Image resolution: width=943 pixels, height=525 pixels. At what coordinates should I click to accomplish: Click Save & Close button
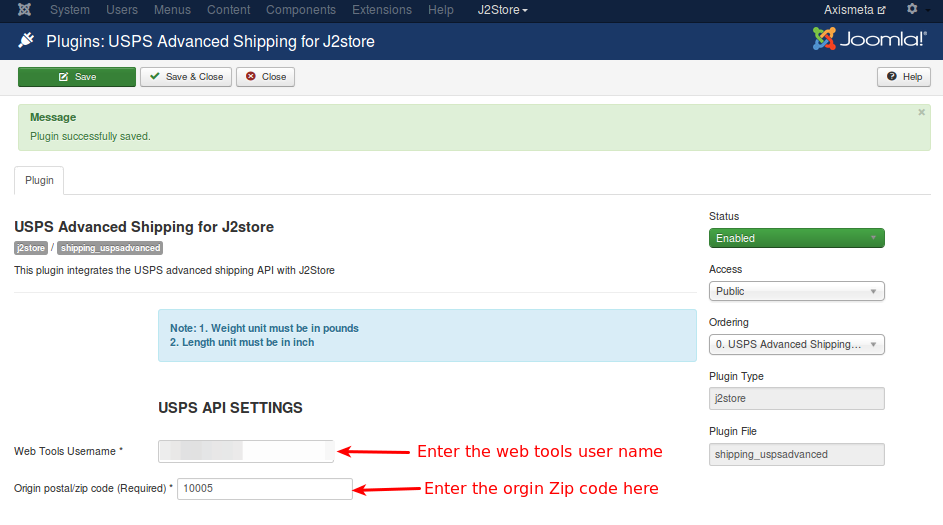(186, 77)
